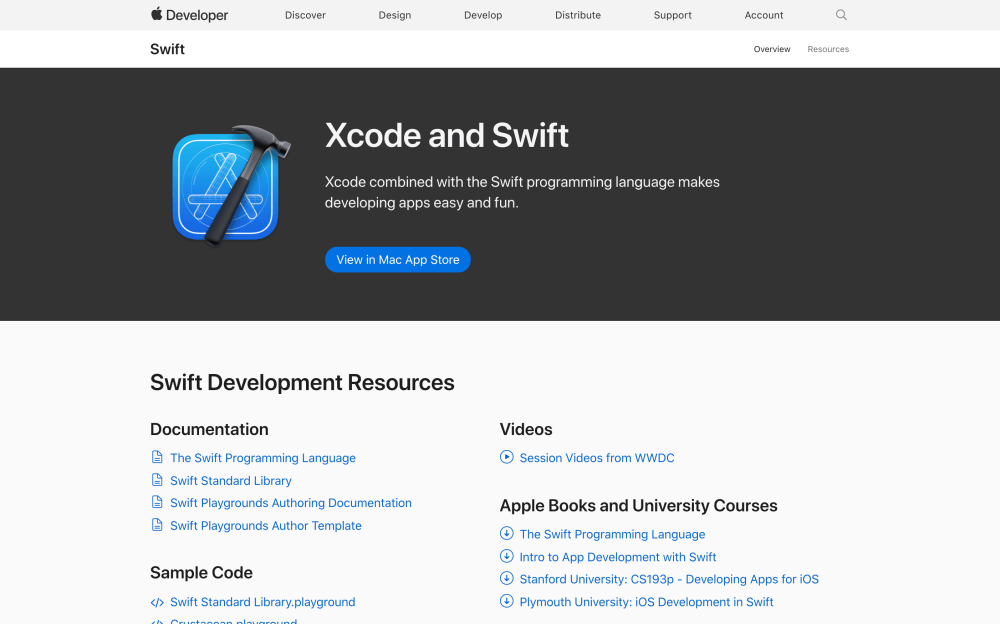
Task: Open Swift Standard Library.playground sample link
Action: tap(263, 602)
